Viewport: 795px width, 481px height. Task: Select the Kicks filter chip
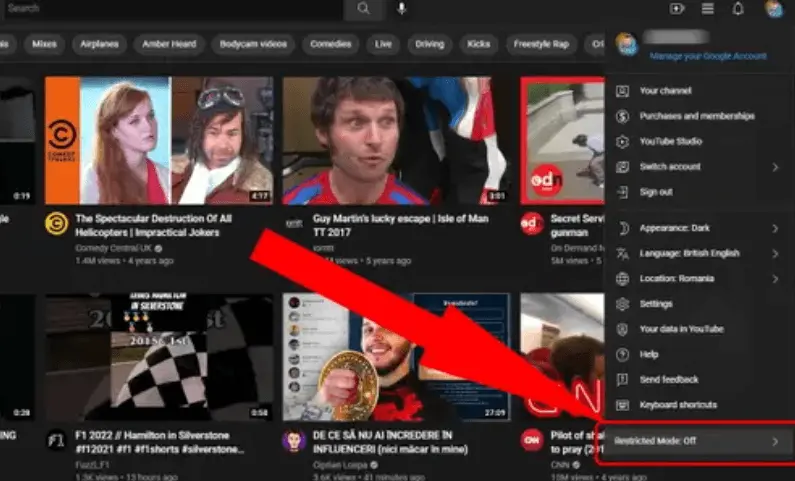(479, 44)
